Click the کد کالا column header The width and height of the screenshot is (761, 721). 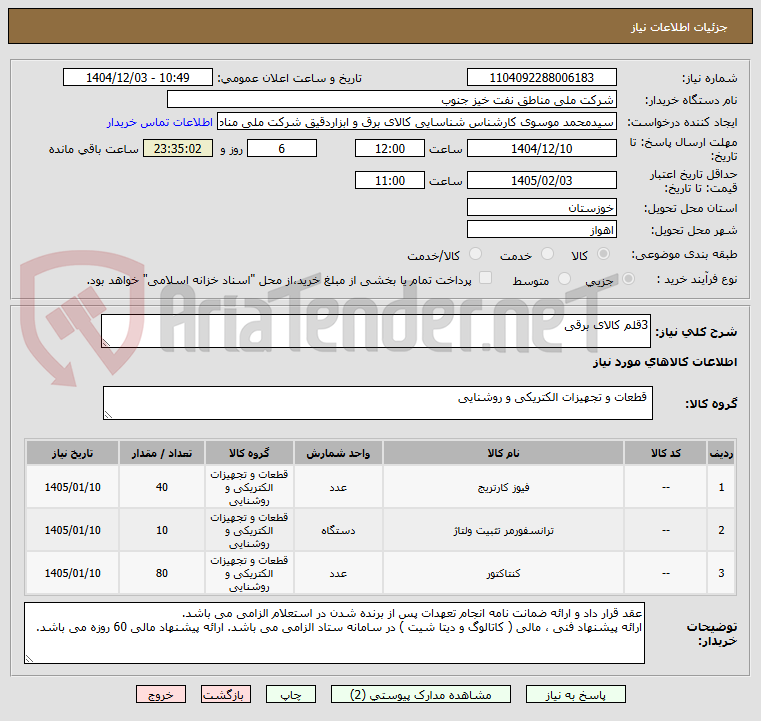point(665,453)
